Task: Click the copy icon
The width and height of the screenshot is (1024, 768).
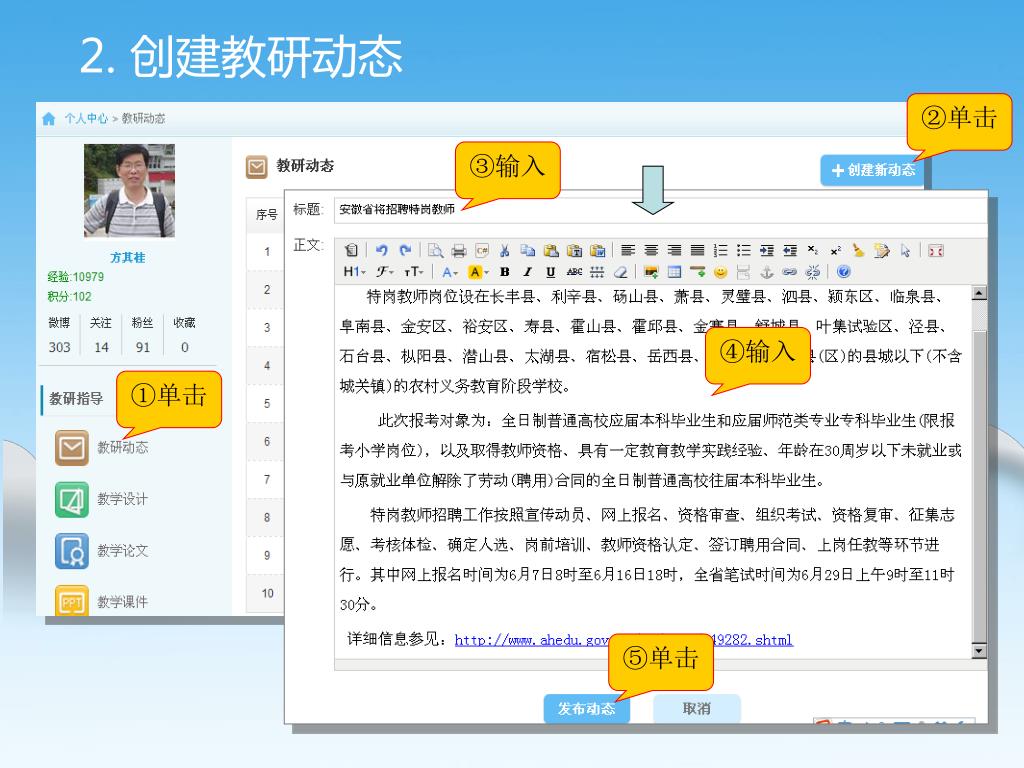Action: (x=528, y=250)
